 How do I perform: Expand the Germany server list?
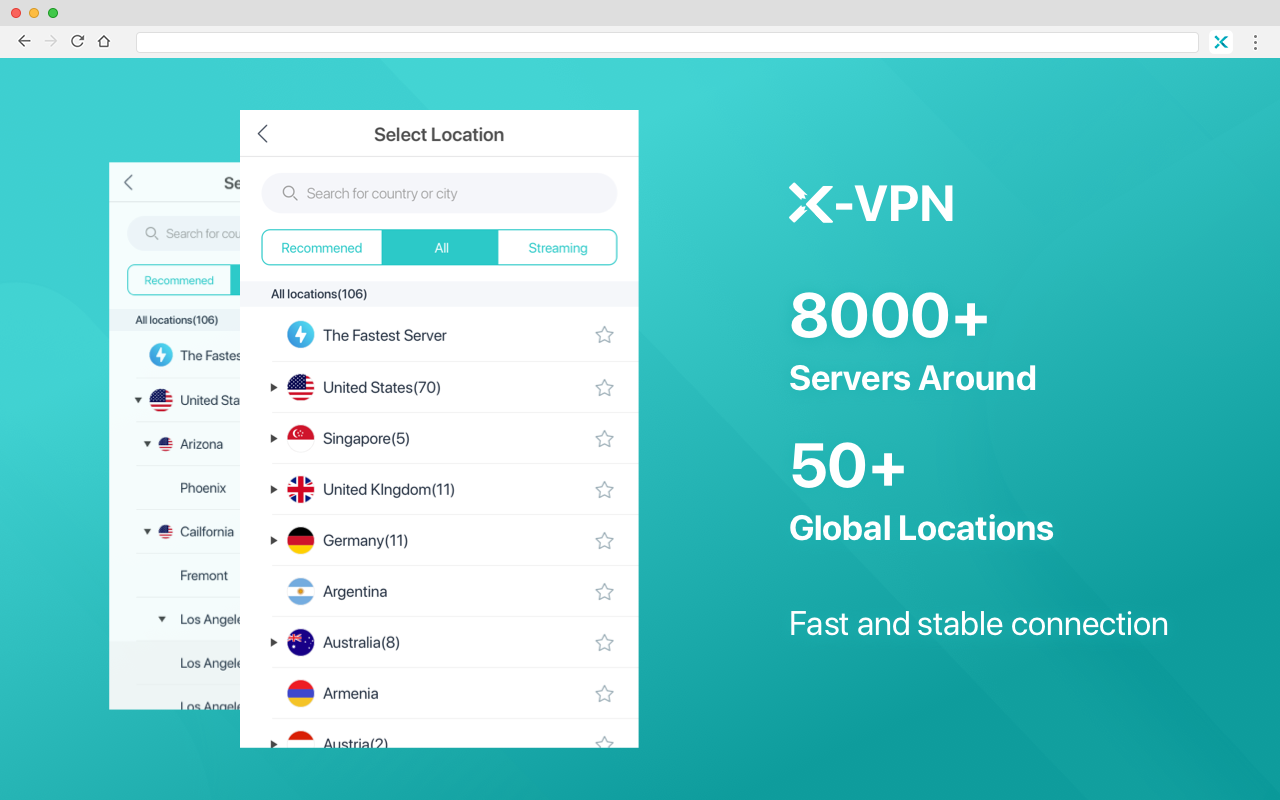point(274,540)
